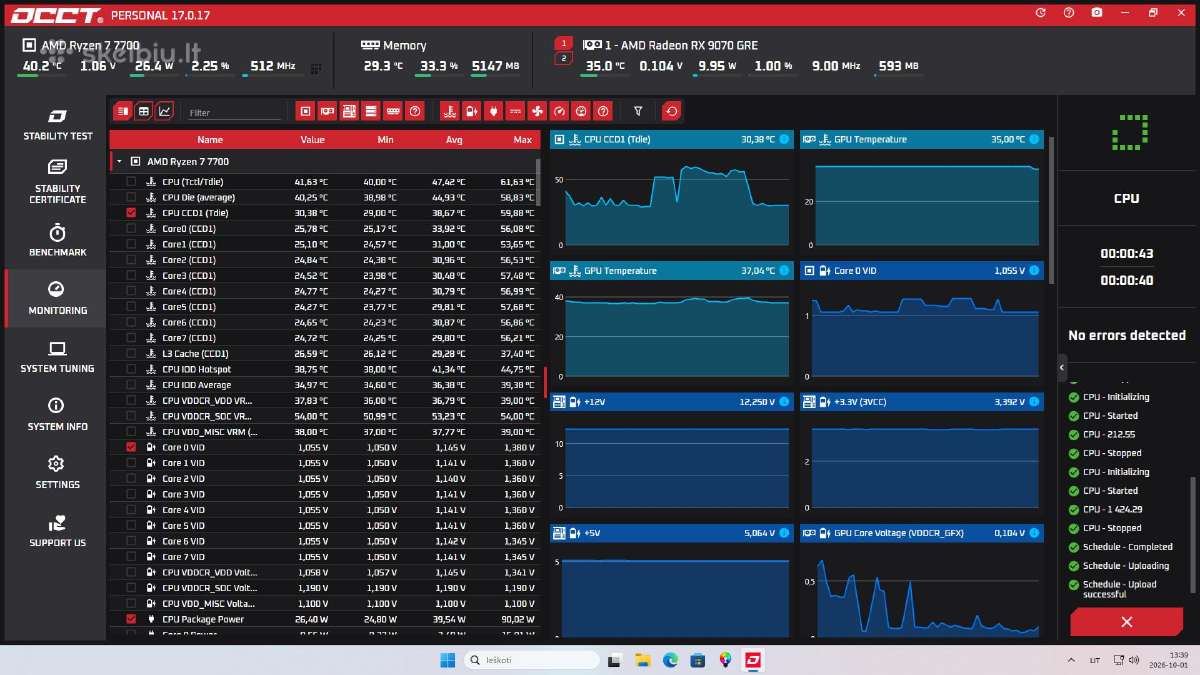
Task: Select GPU 2 in the header selector
Action: tap(563, 59)
